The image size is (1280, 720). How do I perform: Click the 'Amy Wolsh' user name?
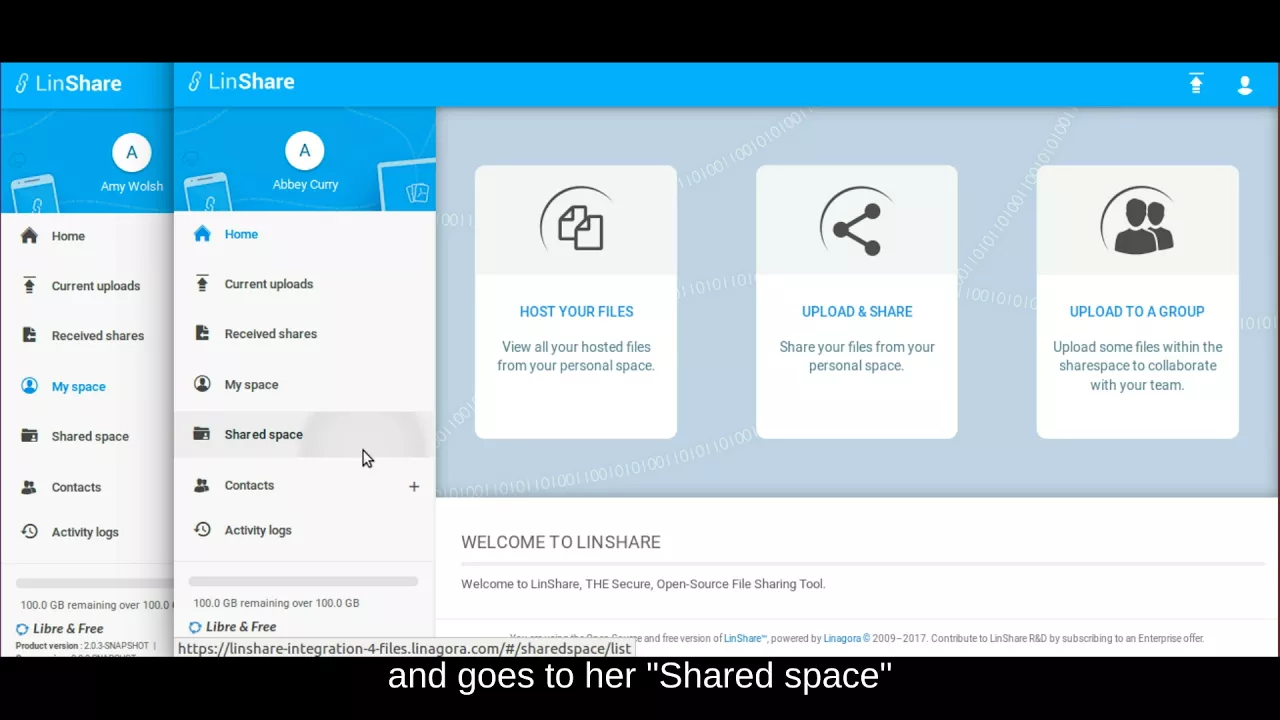[x=132, y=187]
